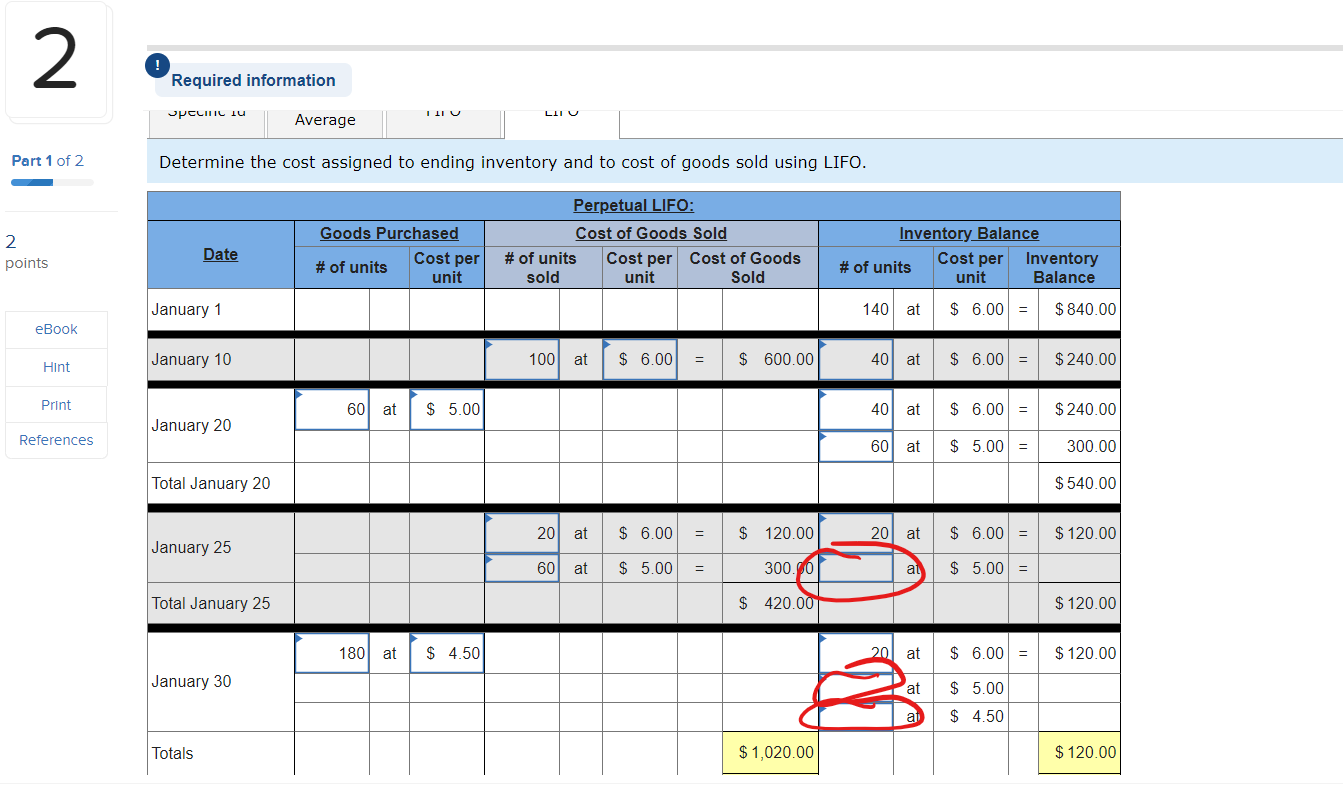
Task: Select the question number 2 box
Action: tap(55, 60)
